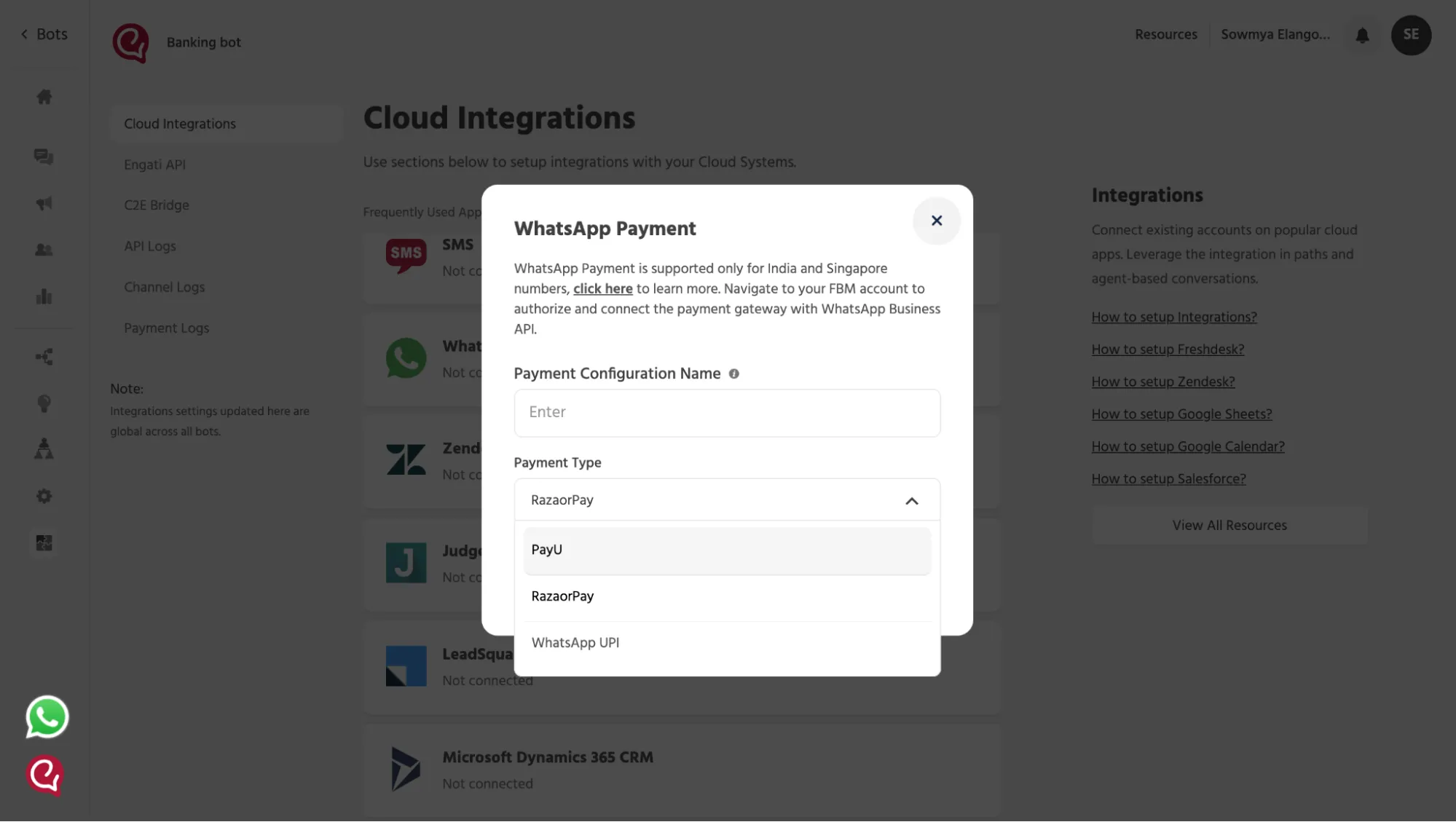This screenshot has width=1456, height=822.
Task: Click the Microsoft Dynamics 365 CRM logo
Action: (x=406, y=769)
